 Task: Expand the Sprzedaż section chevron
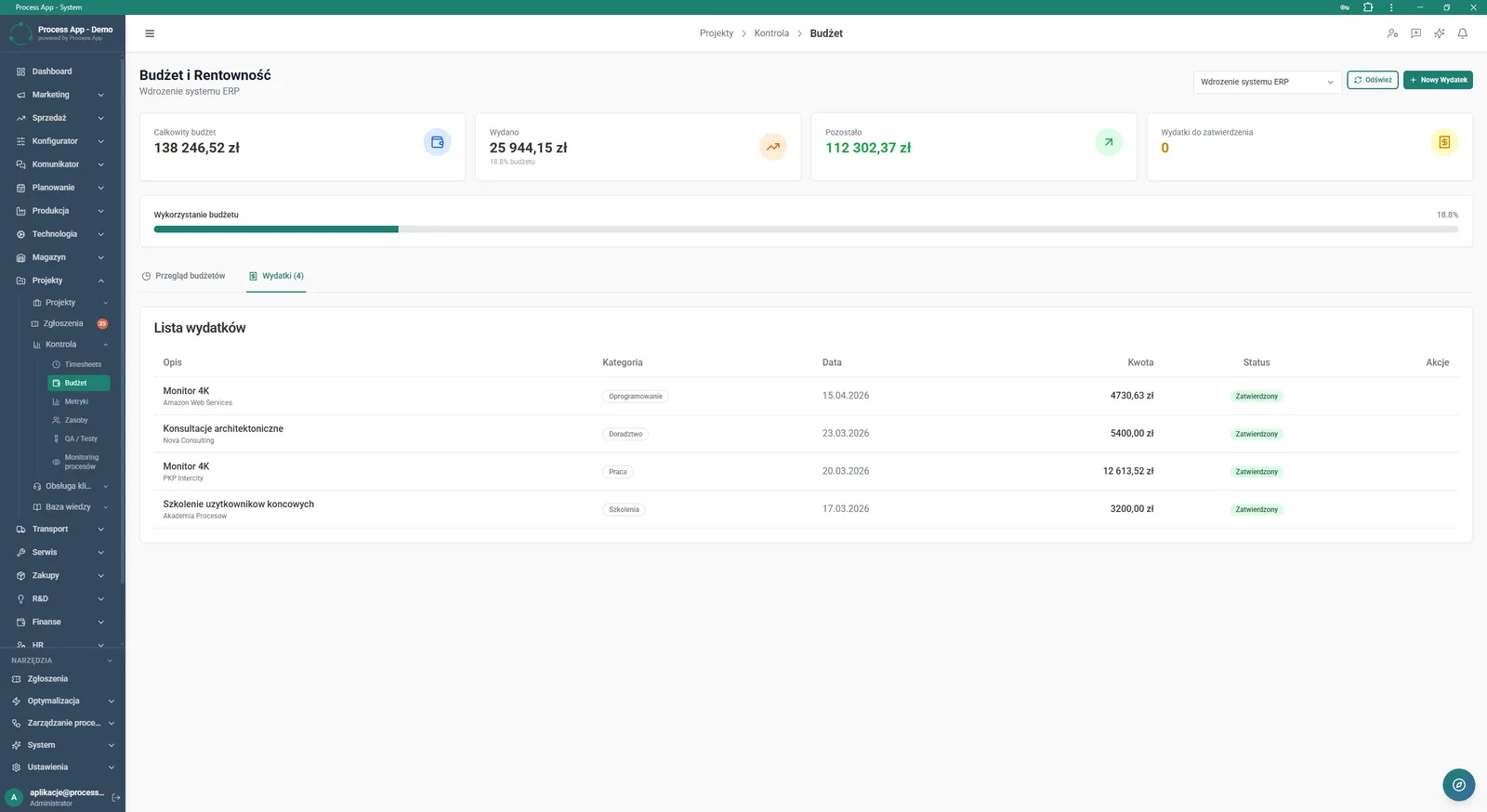tap(100, 118)
